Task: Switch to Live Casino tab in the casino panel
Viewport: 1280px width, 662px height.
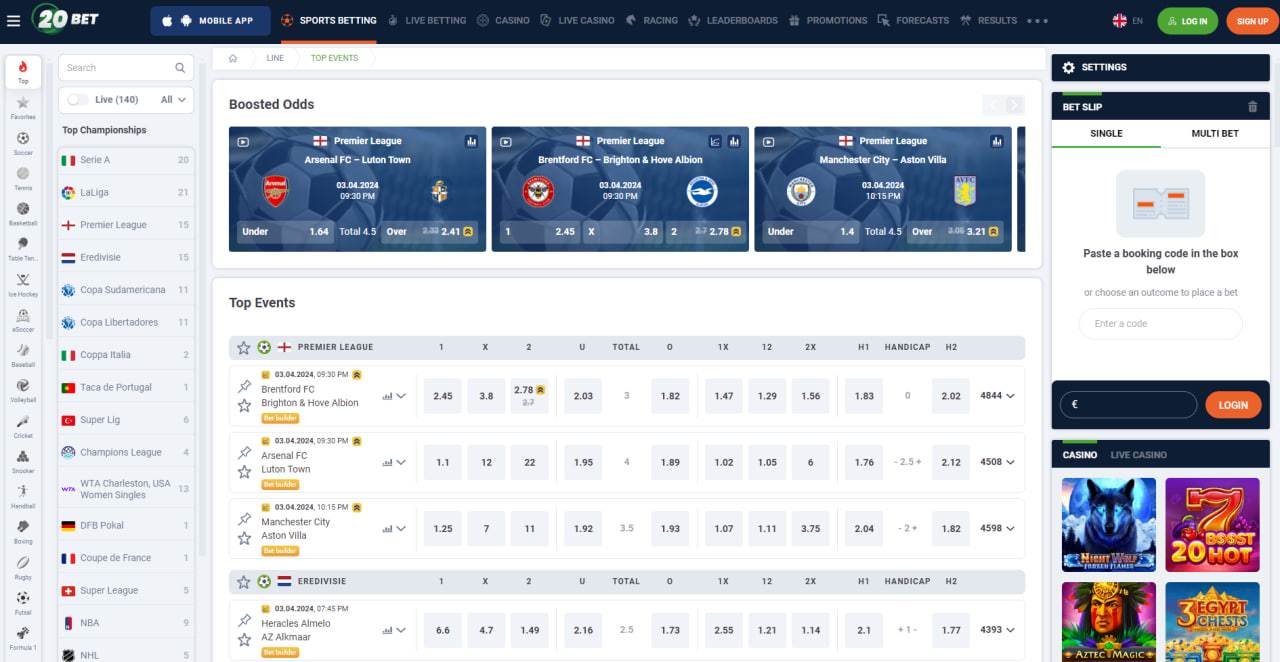Action: pos(1138,455)
